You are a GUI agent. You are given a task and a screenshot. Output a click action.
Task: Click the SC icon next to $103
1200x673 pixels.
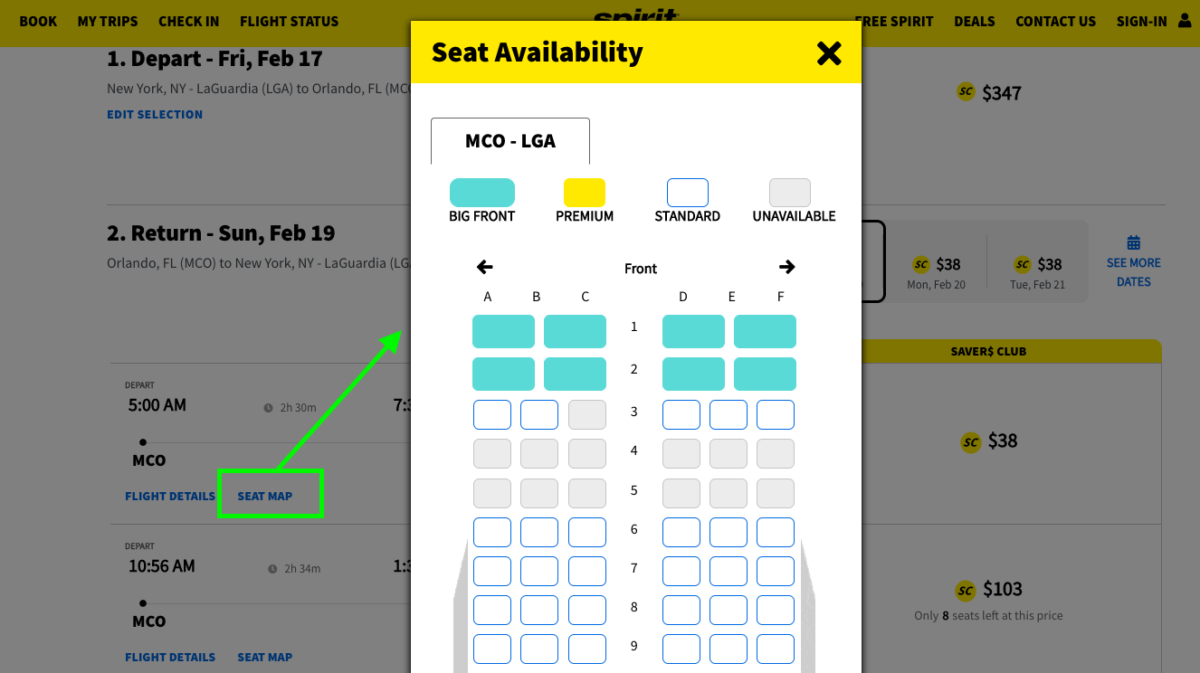coord(966,590)
